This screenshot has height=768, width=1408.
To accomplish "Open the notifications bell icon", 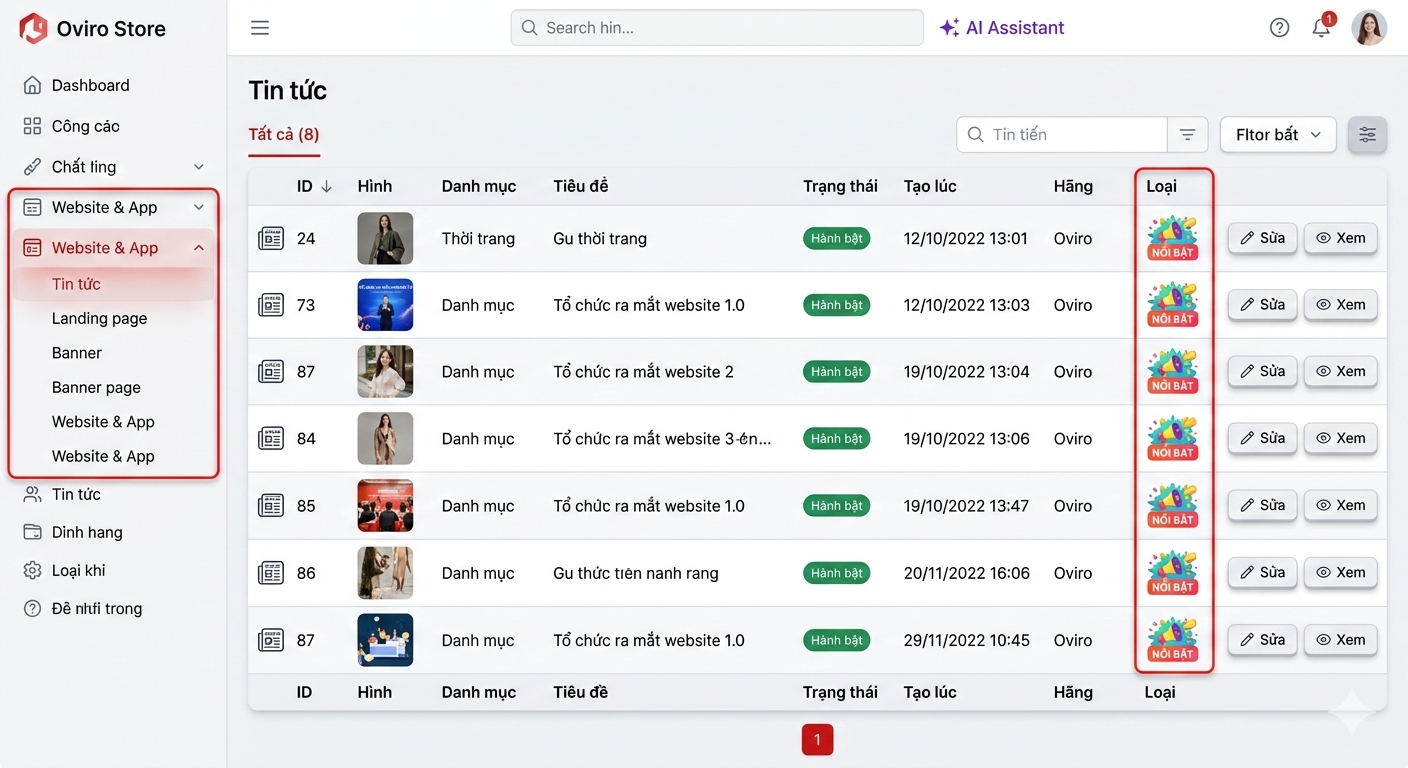I will pos(1321,28).
